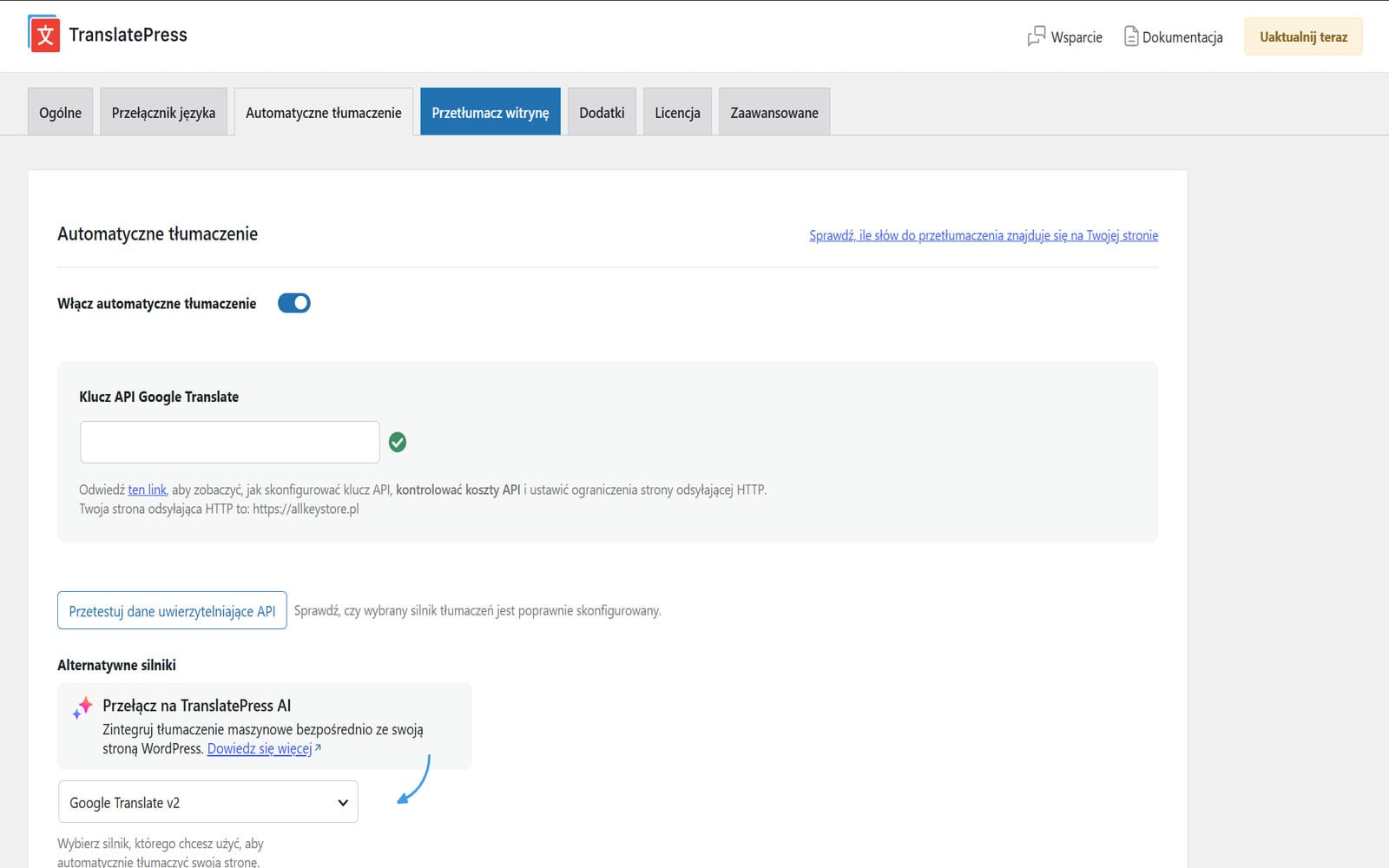Click the Przełącz na TranslatePress AI heading
Viewport: 1389px width, 868px height.
pyautogui.click(x=197, y=706)
